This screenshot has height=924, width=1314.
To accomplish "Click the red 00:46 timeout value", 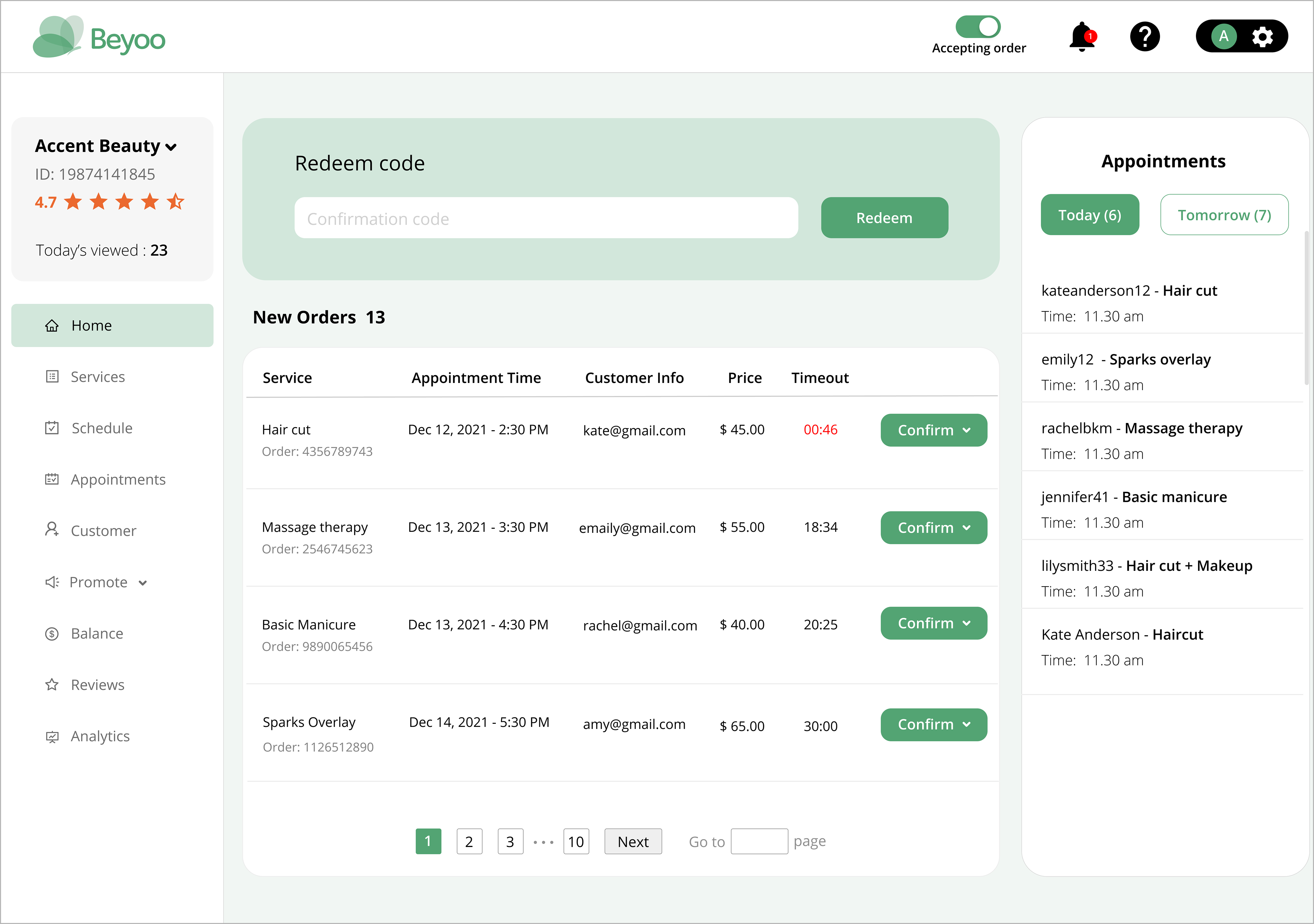I will pyautogui.click(x=820, y=430).
